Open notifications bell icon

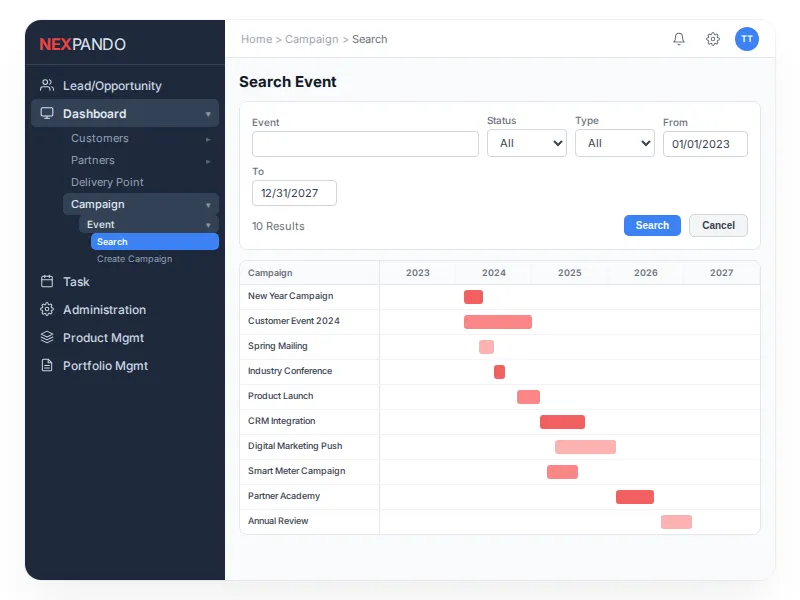(679, 39)
